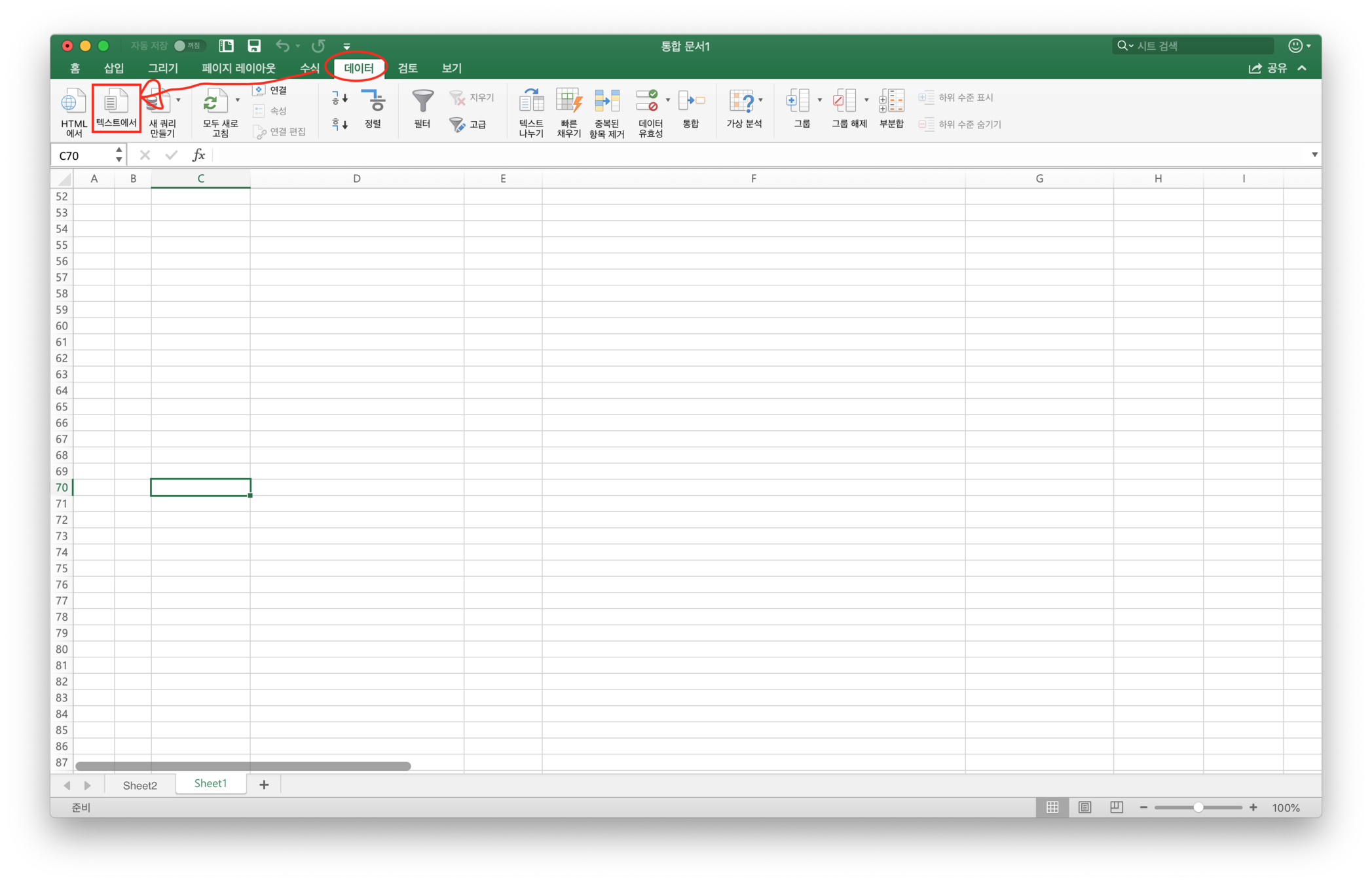This screenshot has width=1372, height=884.
Task: Switch to page layout view in the status bar
Action: (x=1085, y=807)
